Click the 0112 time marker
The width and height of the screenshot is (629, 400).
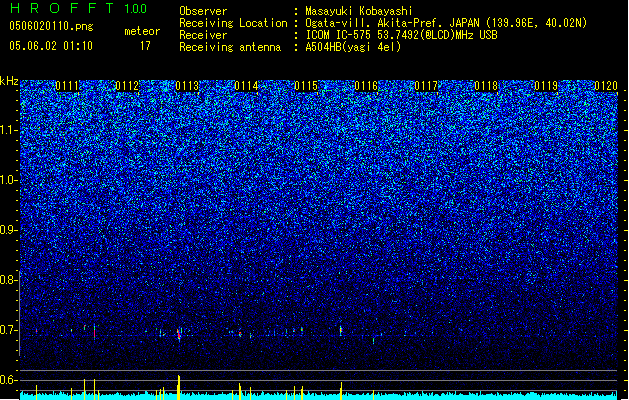click(x=127, y=86)
